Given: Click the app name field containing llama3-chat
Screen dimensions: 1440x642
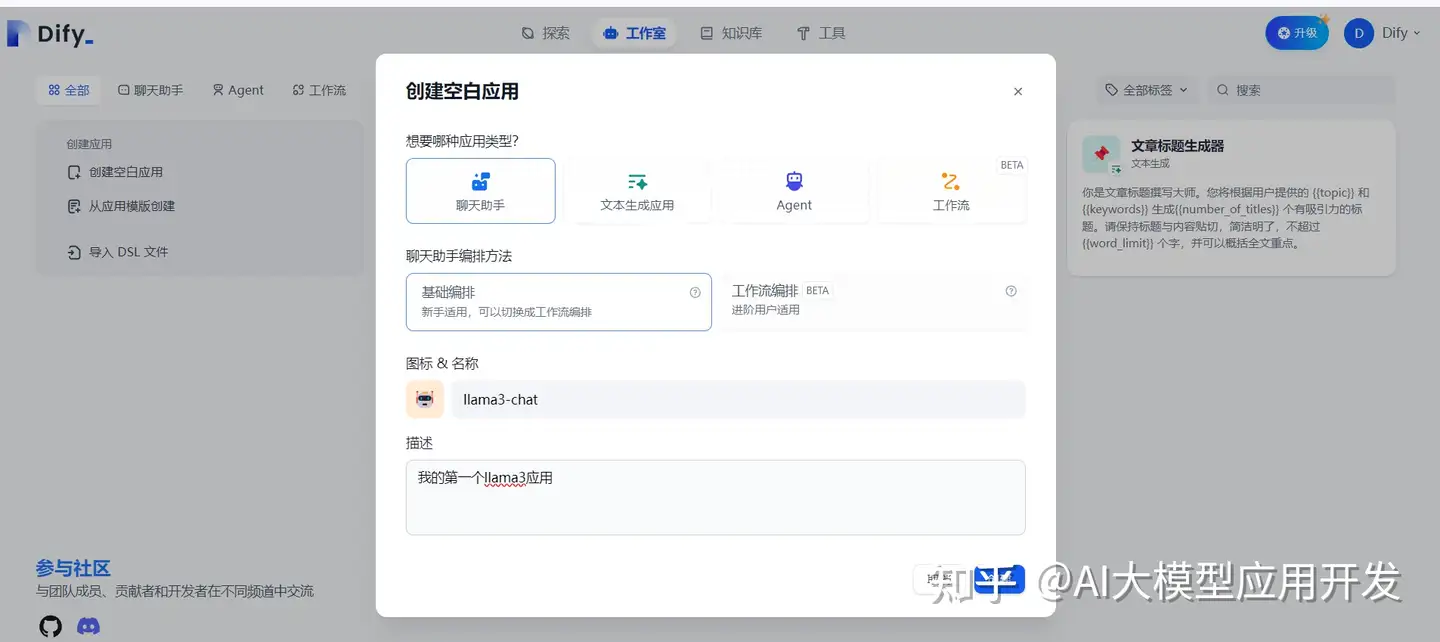Looking at the screenshot, I should (739, 399).
